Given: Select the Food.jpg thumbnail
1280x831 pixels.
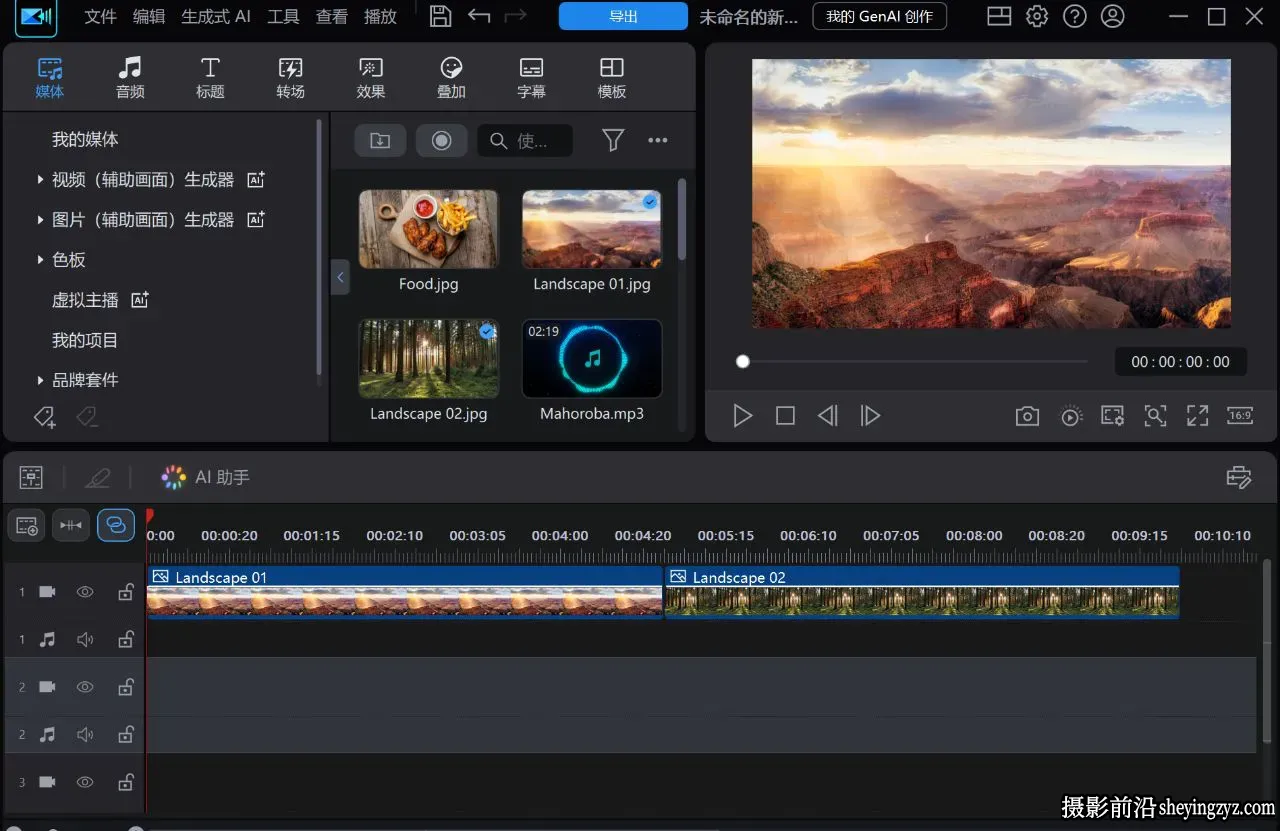Looking at the screenshot, I should (x=429, y=229).
